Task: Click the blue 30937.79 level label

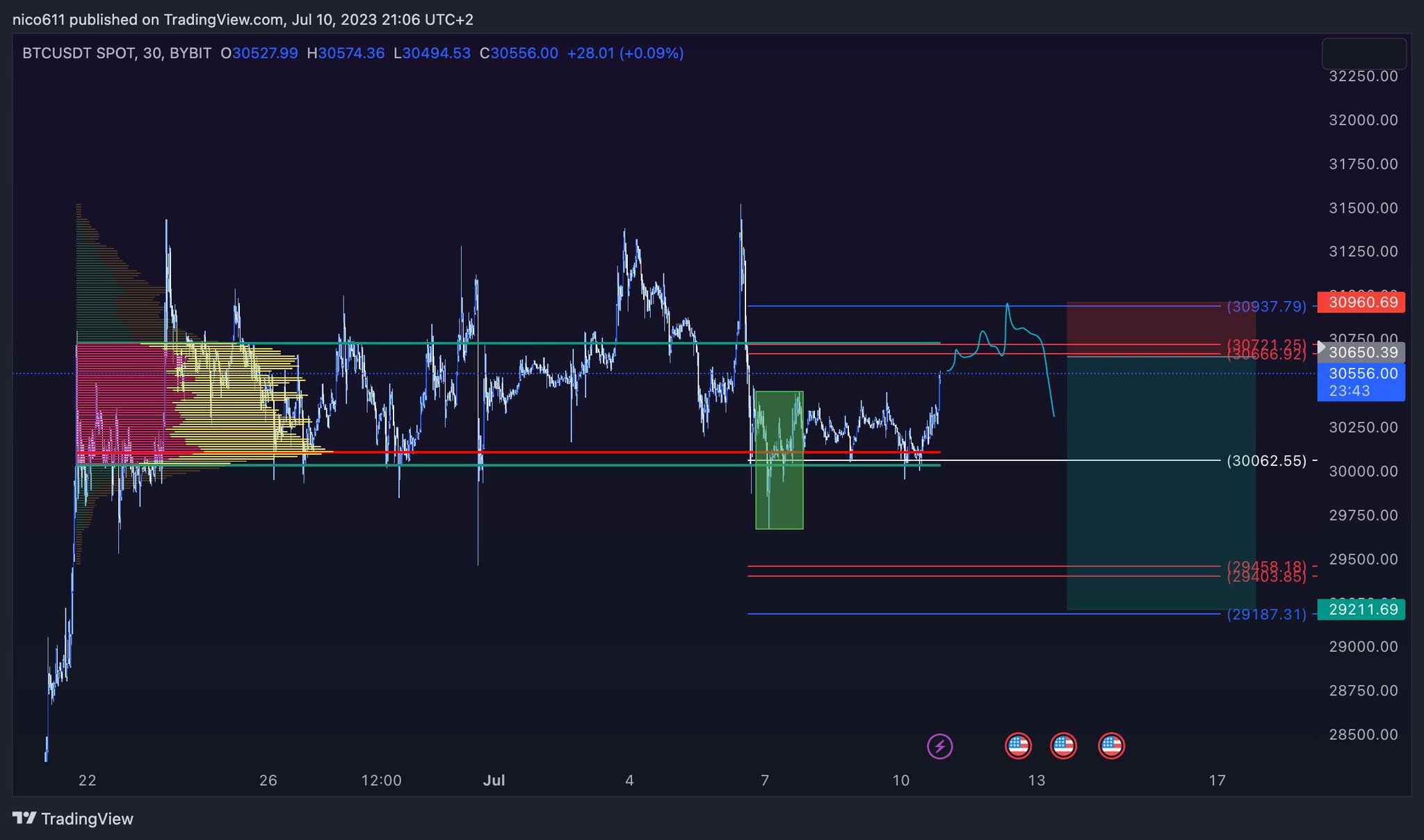Action: [x=1266, y=307]
